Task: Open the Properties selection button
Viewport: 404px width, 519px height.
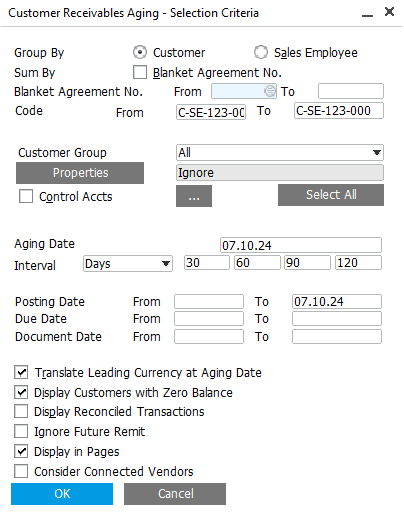Action: (80, 173)
